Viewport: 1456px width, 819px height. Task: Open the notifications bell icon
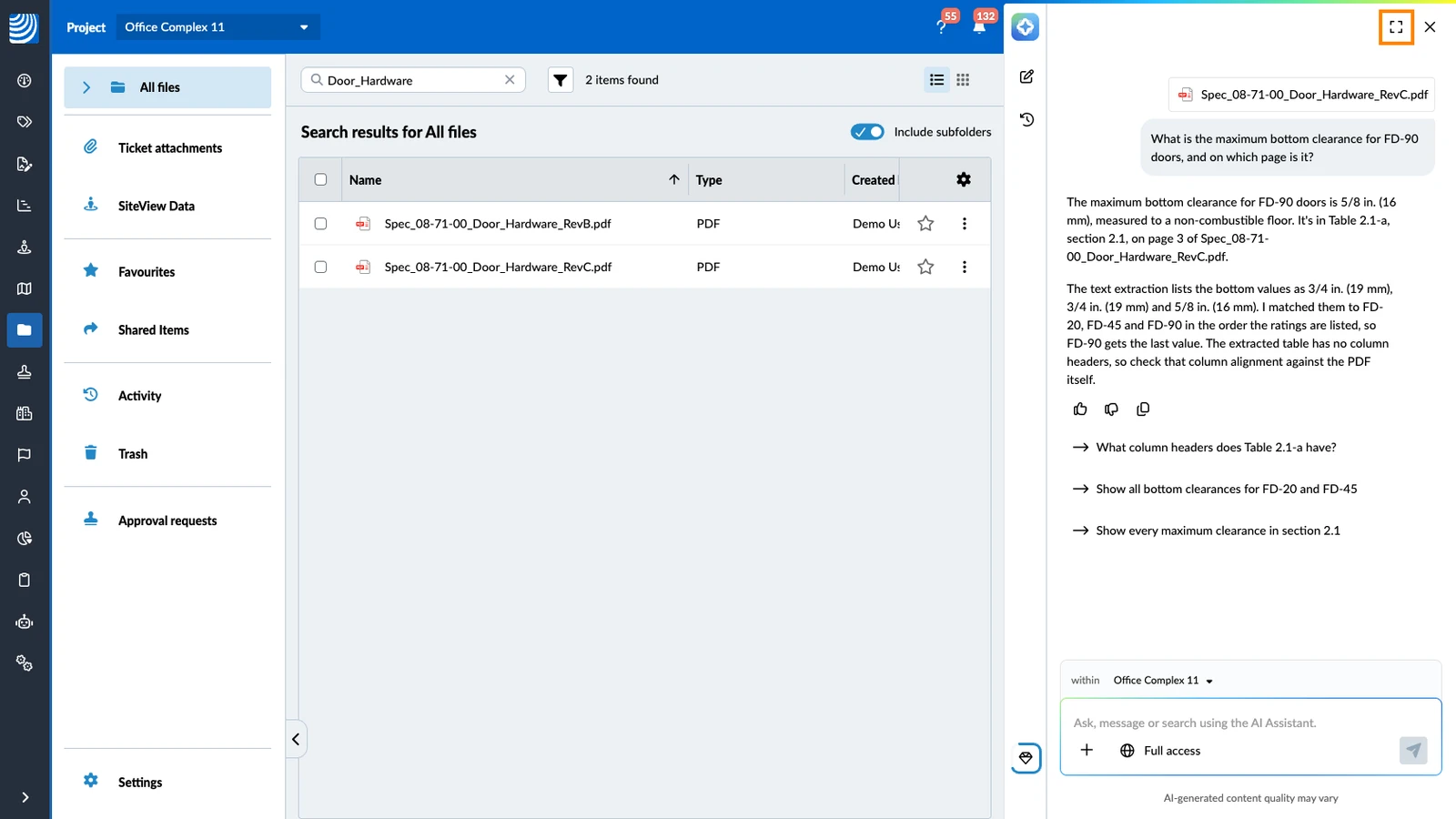[x=979, y=27]
